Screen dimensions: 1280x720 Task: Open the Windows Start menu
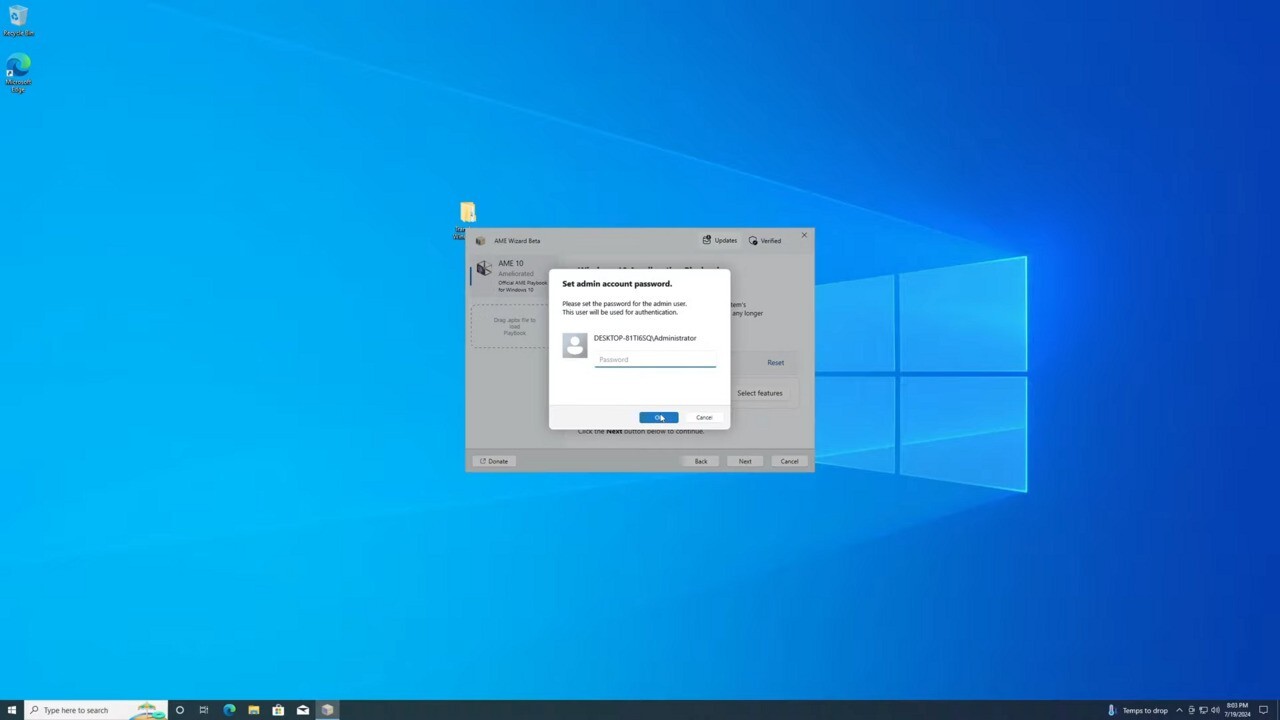(11, 710)
